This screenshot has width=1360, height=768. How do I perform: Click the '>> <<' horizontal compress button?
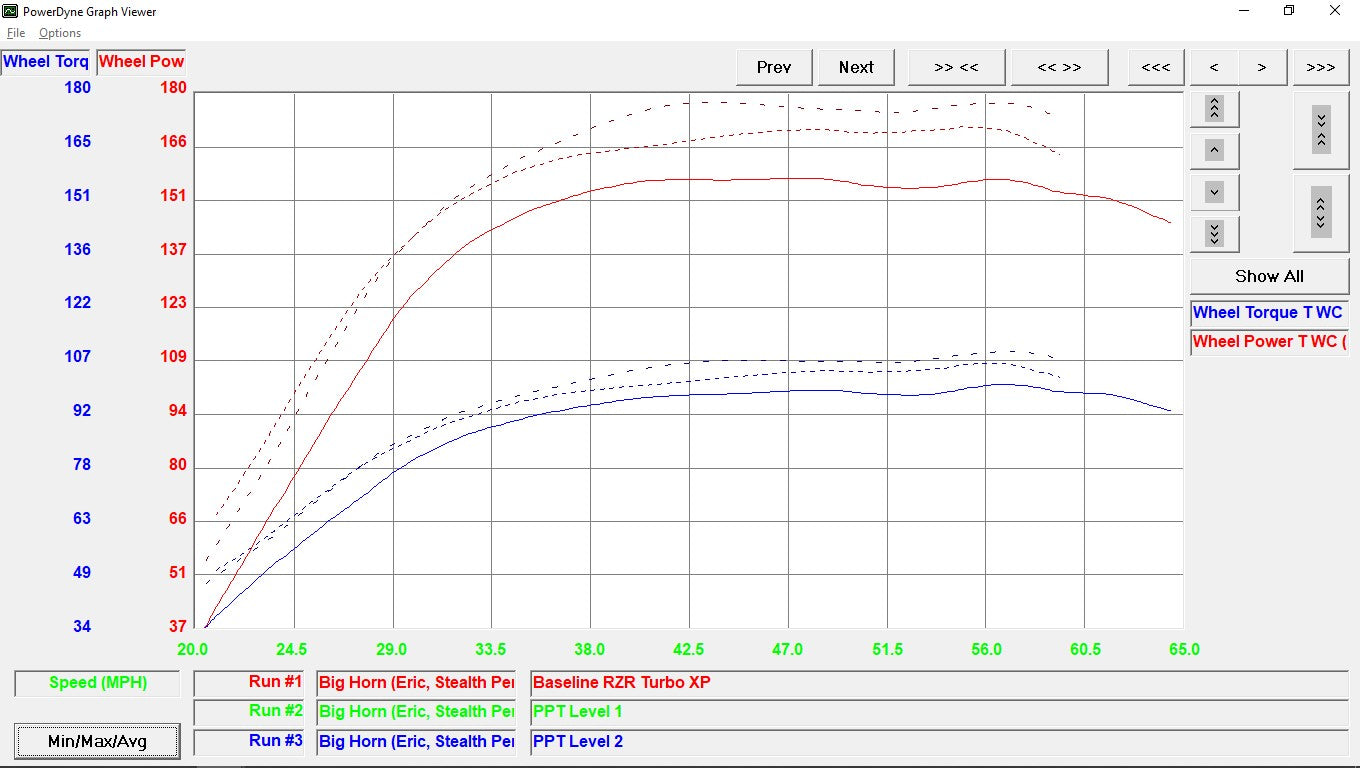[956, 67]
